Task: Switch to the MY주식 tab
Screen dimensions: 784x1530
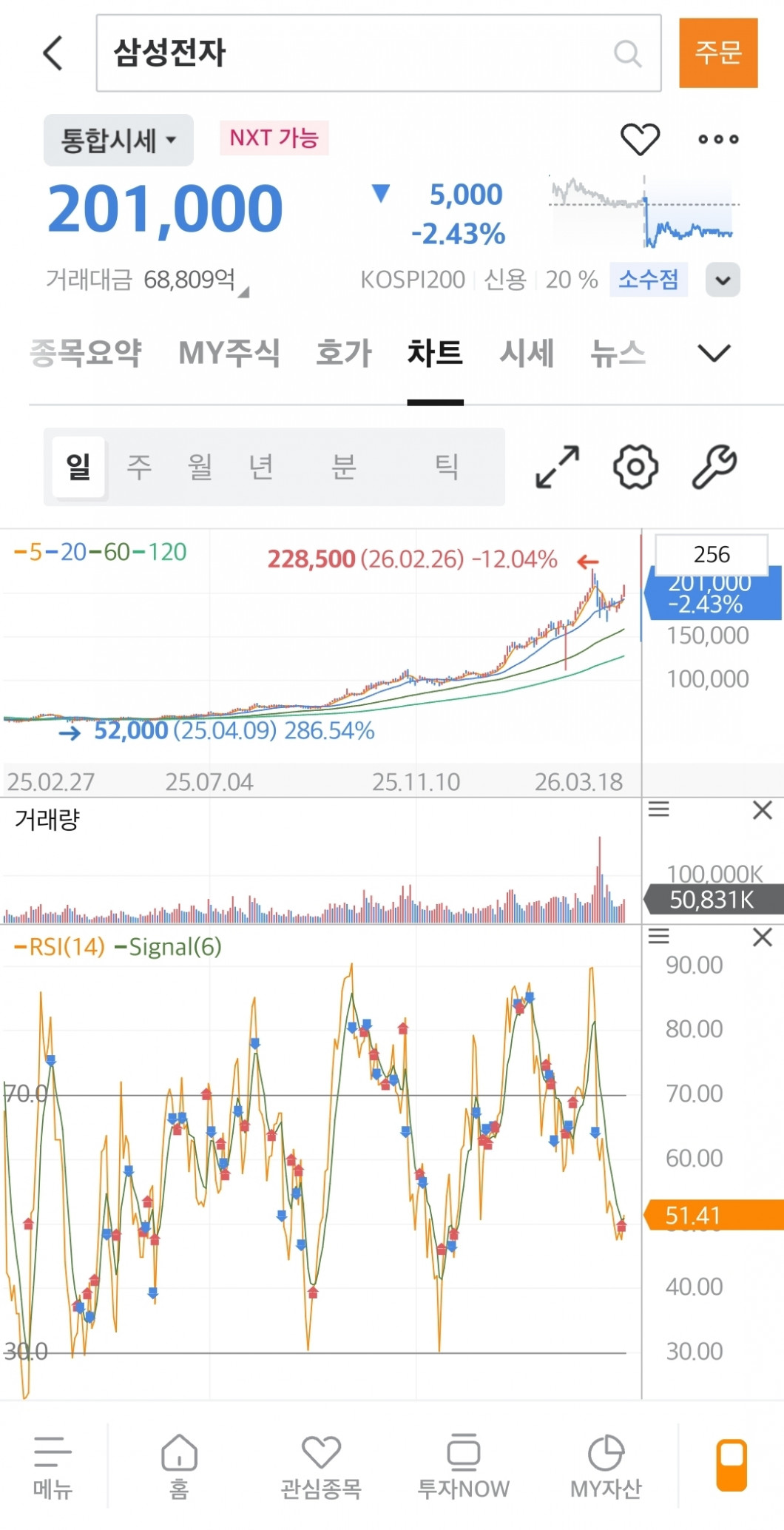Action: click(229, 353)
